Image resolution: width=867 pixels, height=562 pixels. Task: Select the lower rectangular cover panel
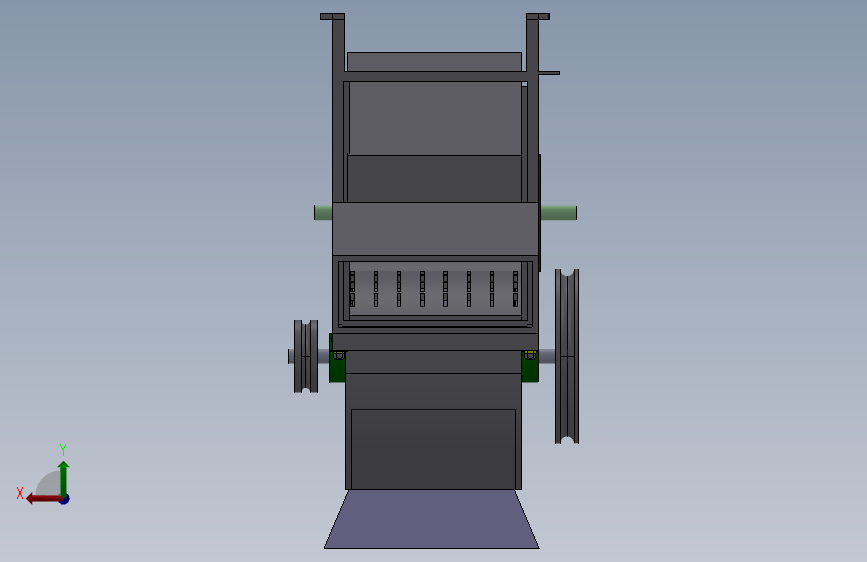434,449
